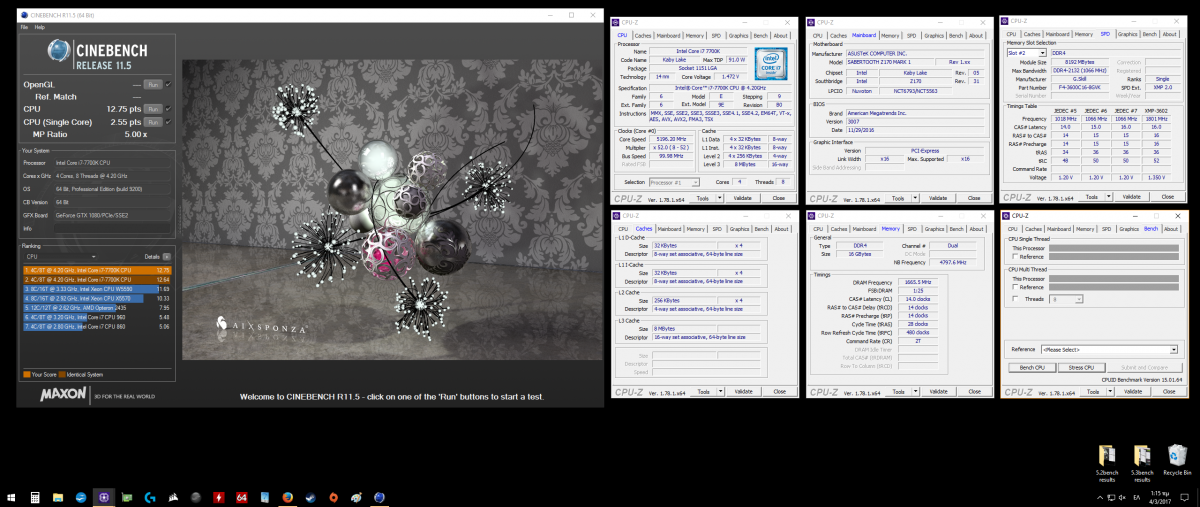1200x507 pixels.
Task: Open the Slot #2 dropdown in SPD
Action: click(1026, 52)
